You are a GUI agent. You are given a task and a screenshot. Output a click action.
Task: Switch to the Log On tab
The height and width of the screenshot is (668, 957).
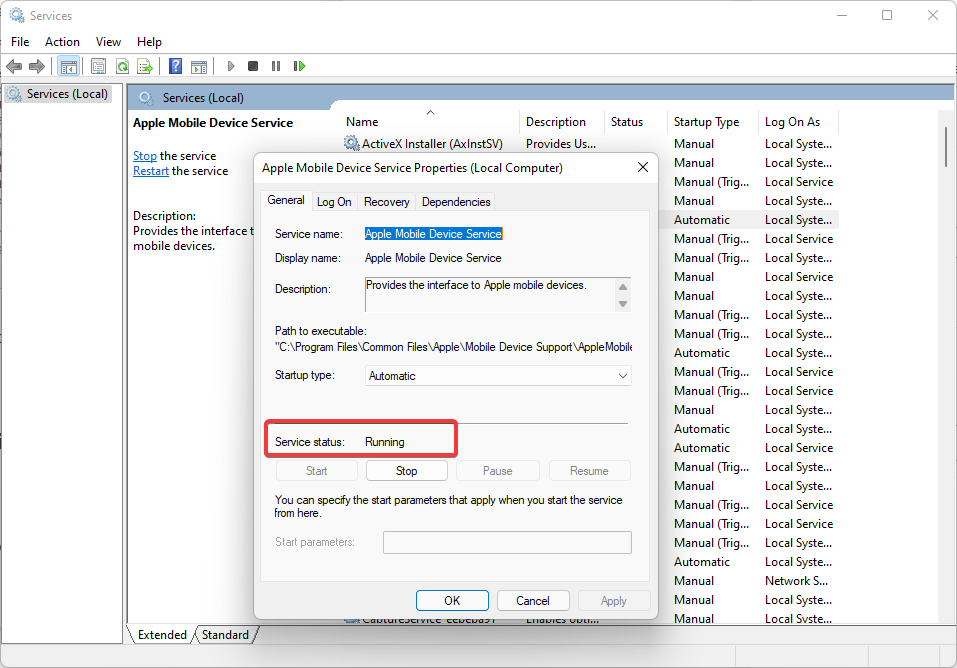click(x=334, y=202)
